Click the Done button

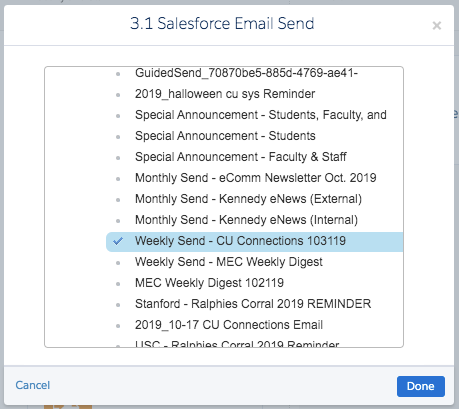point(421,386)
